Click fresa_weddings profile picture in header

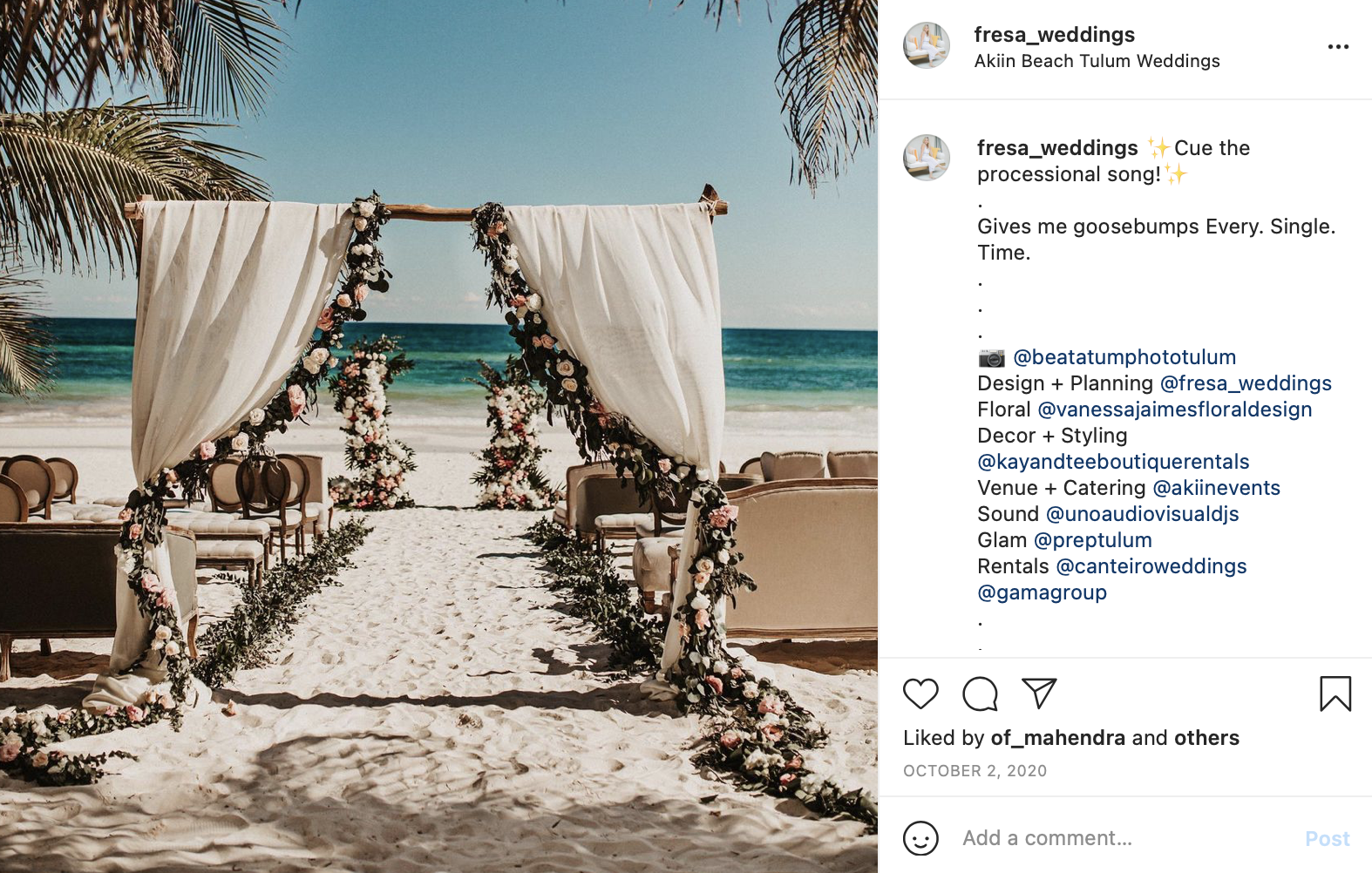927,45
